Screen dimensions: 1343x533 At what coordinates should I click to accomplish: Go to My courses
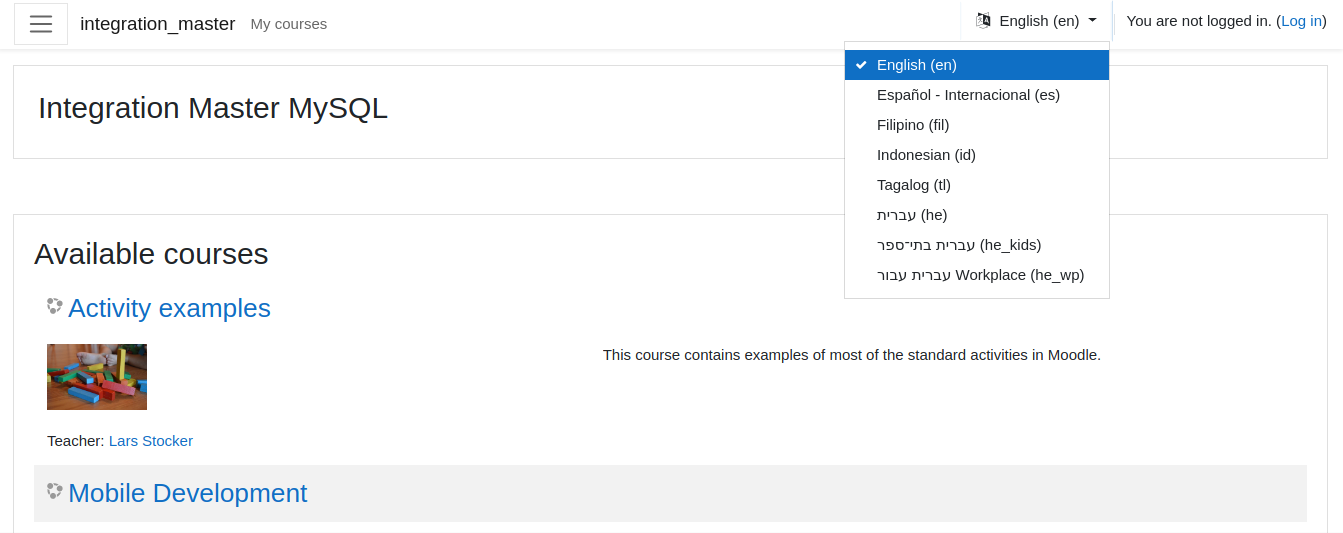(288, 24)
